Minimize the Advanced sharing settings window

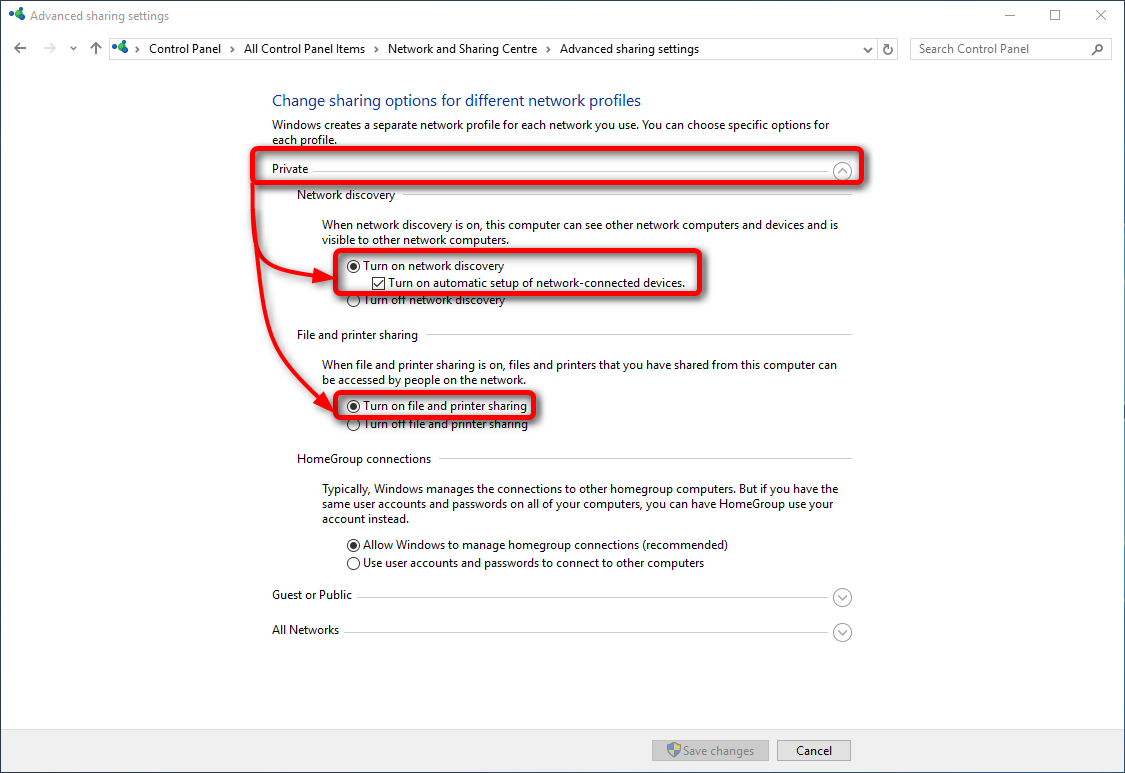click(1009, 15)
